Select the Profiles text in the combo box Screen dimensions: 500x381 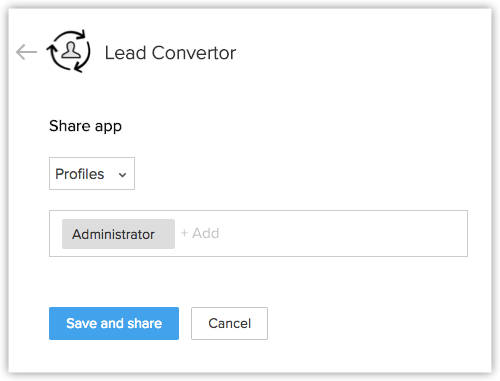coord(80,174)
